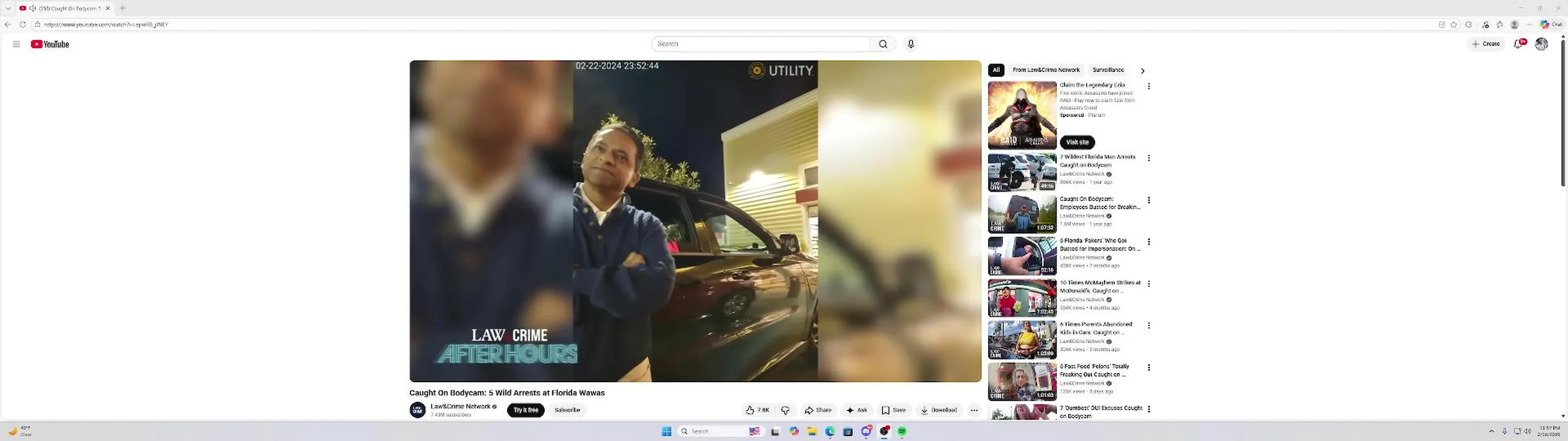This screenshot has height=441, width=1568.
Task: Click the YouTube search input field
Action: pyautogui.click(x=761, y=44)
